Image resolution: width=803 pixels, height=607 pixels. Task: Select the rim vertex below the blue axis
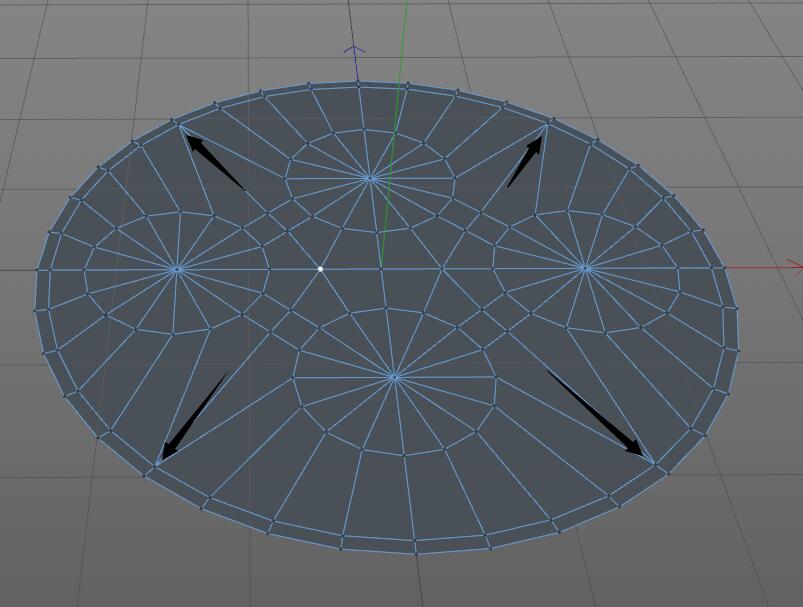[x=358, y=85]
